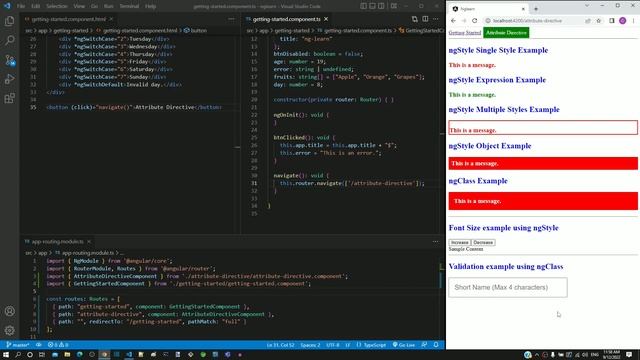Open Task View on the taskbar
This screenshot has width=640, height=360.
tap(42, 355)
